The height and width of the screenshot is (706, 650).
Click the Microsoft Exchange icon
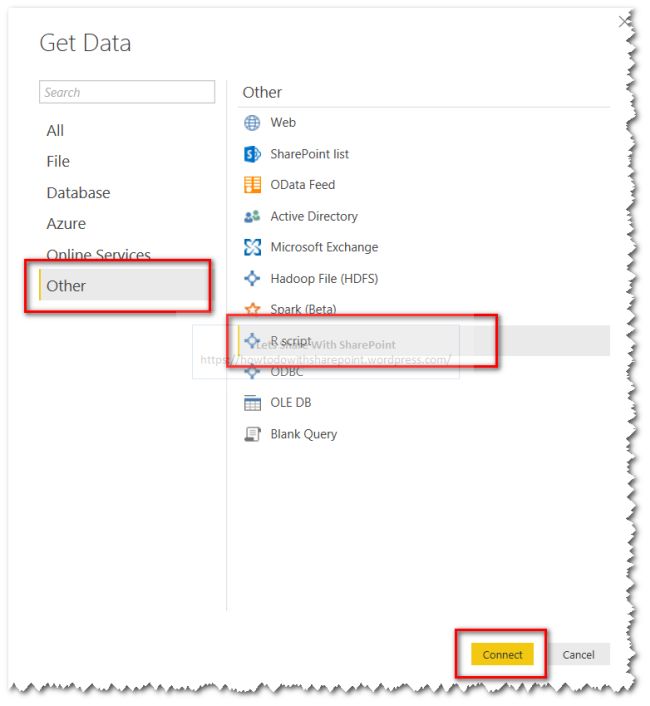pos(252,247)
